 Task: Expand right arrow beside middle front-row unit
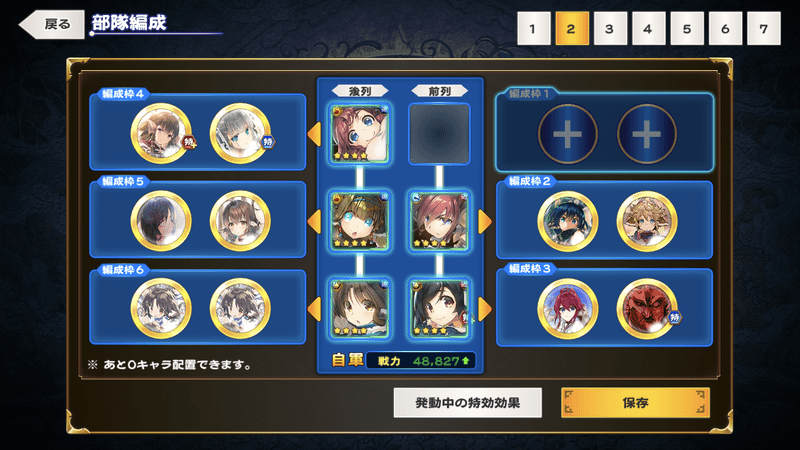[x=485, y=221]
